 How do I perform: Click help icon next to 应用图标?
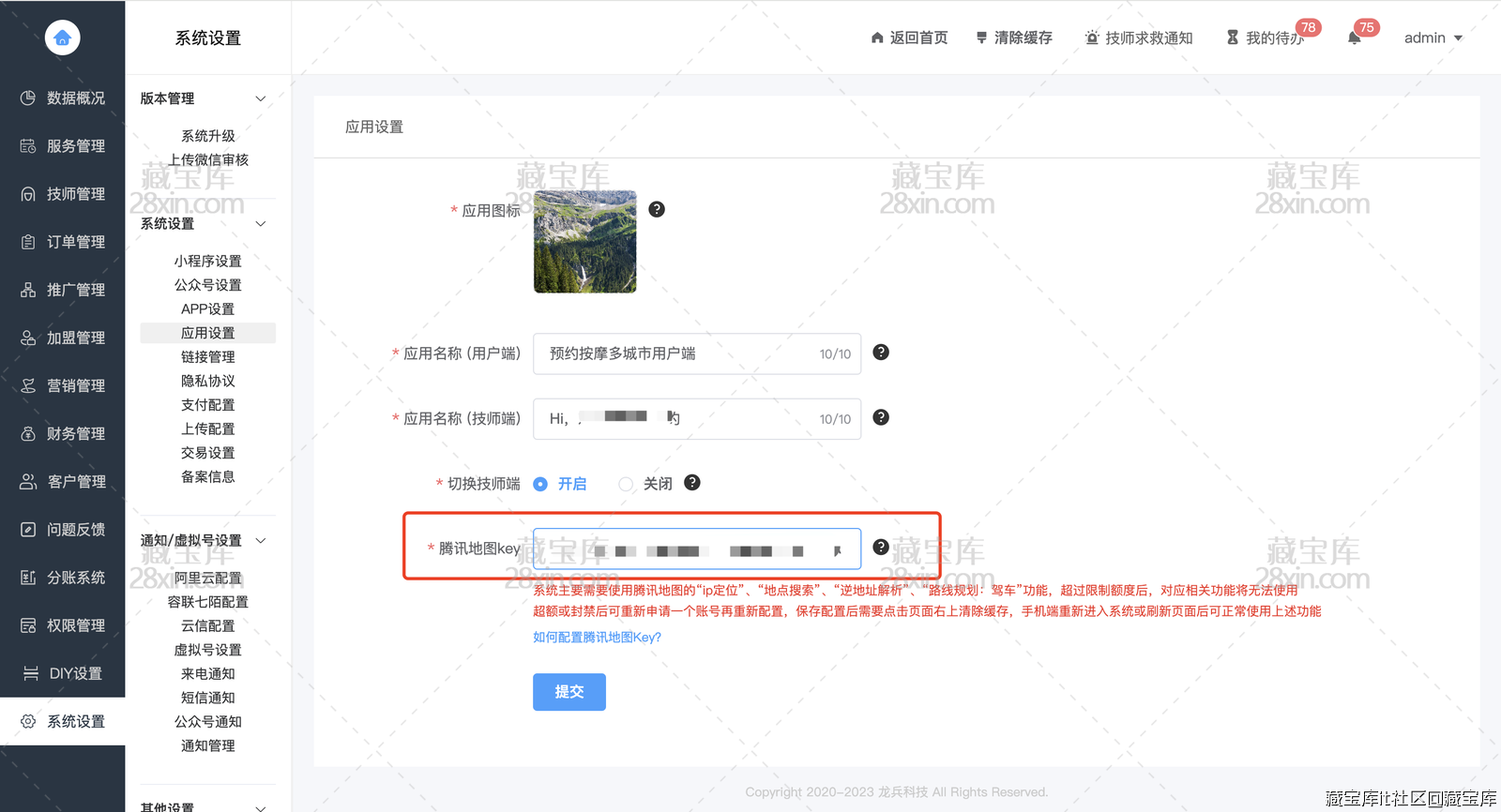(x=657, y=209)
